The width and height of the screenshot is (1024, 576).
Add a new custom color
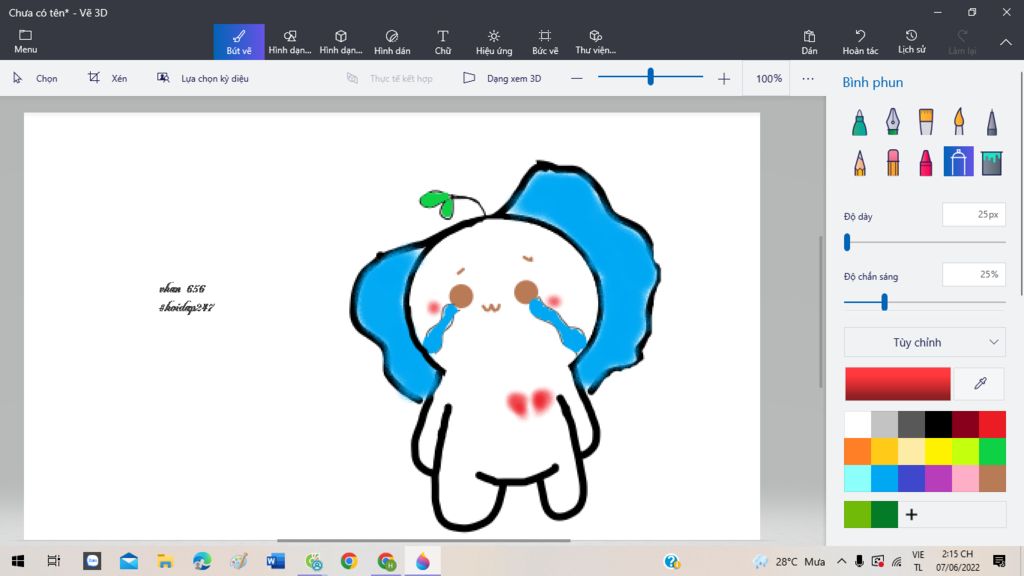click(912, 515)
